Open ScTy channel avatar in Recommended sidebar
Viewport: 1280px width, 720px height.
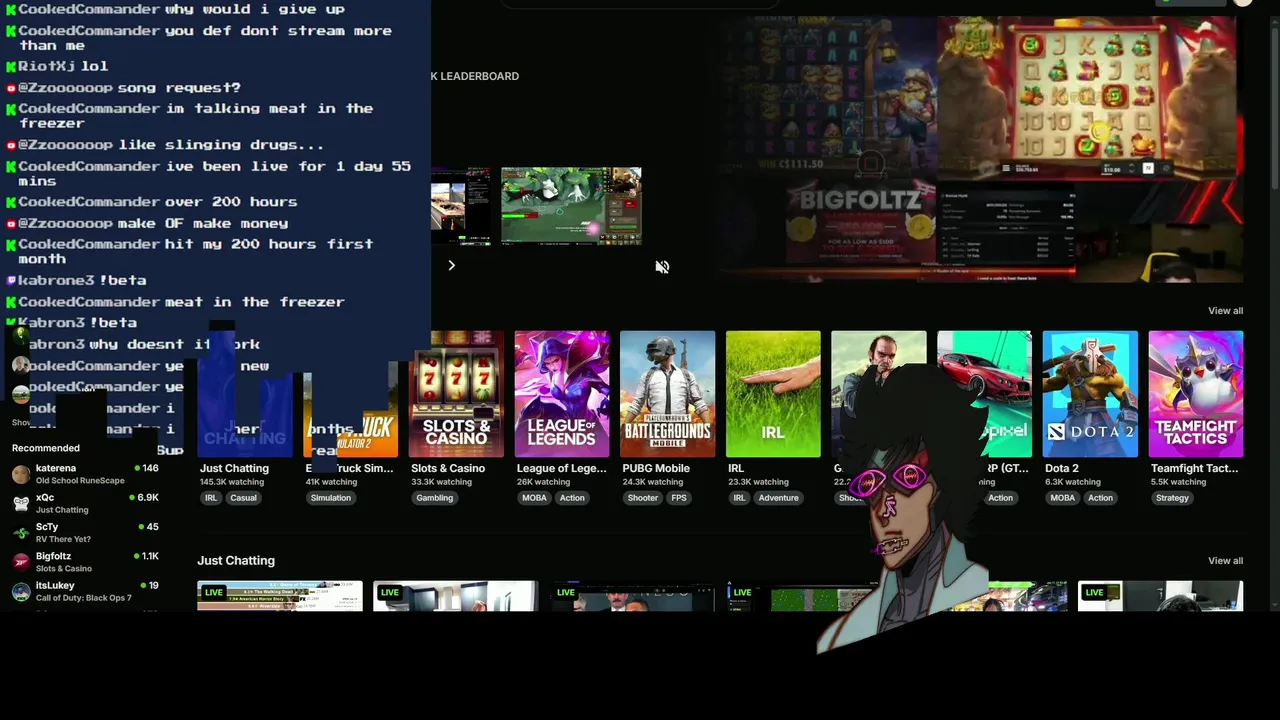pyautogui.click(x=21, y=533)
